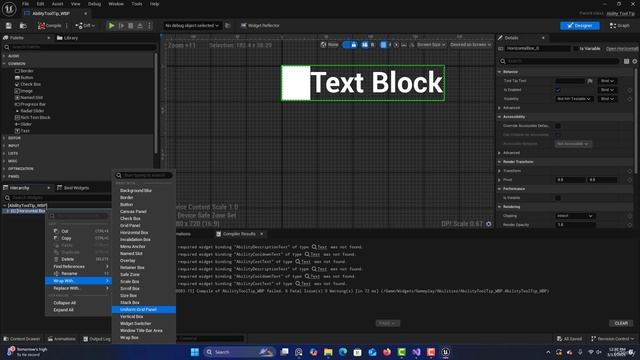The height and width of the screenshot is (360, 640).
Task: Click the localization globe icon in viewport
Action: pyautogui.click(x=324, y=45)
